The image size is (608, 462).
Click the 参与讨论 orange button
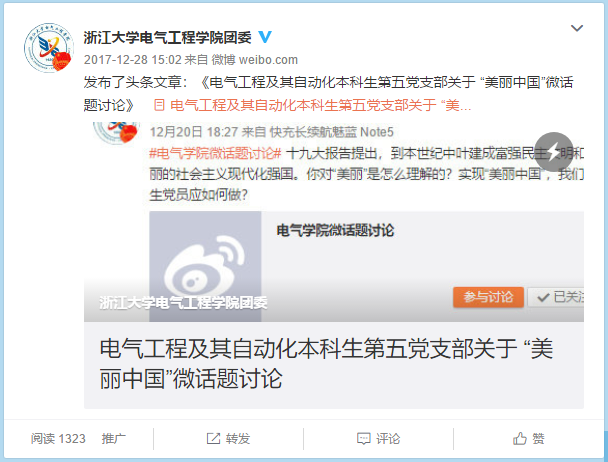click(x=488, y=297)
